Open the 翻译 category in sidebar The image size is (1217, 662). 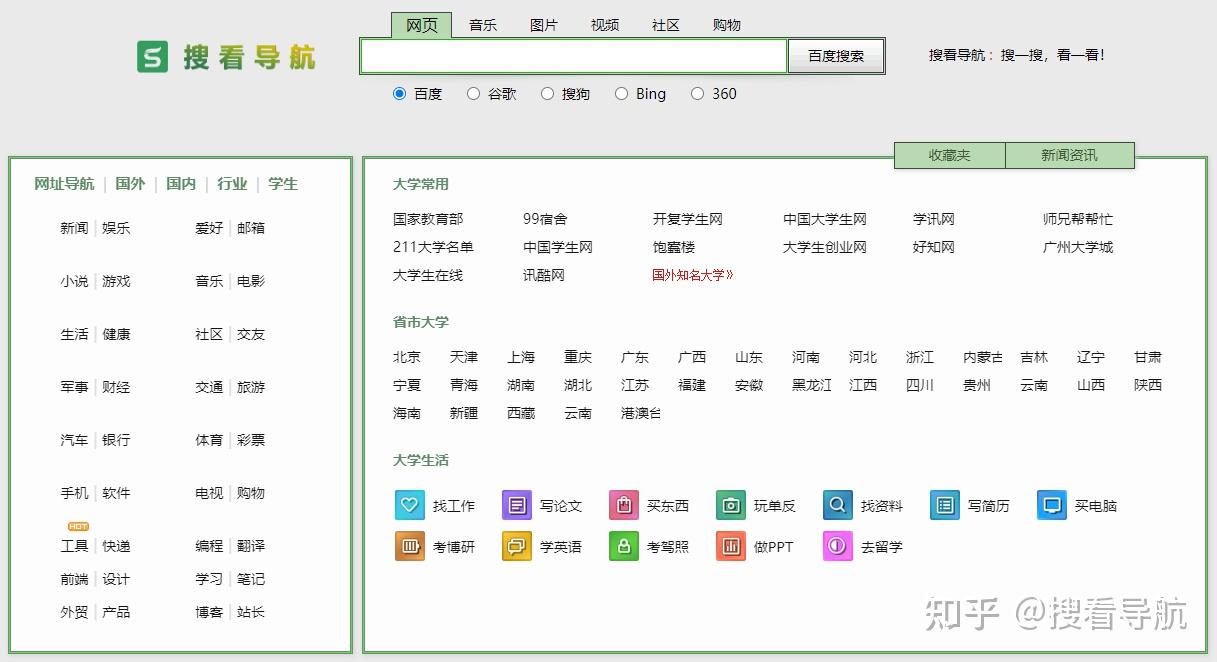(x=251, y=546)
